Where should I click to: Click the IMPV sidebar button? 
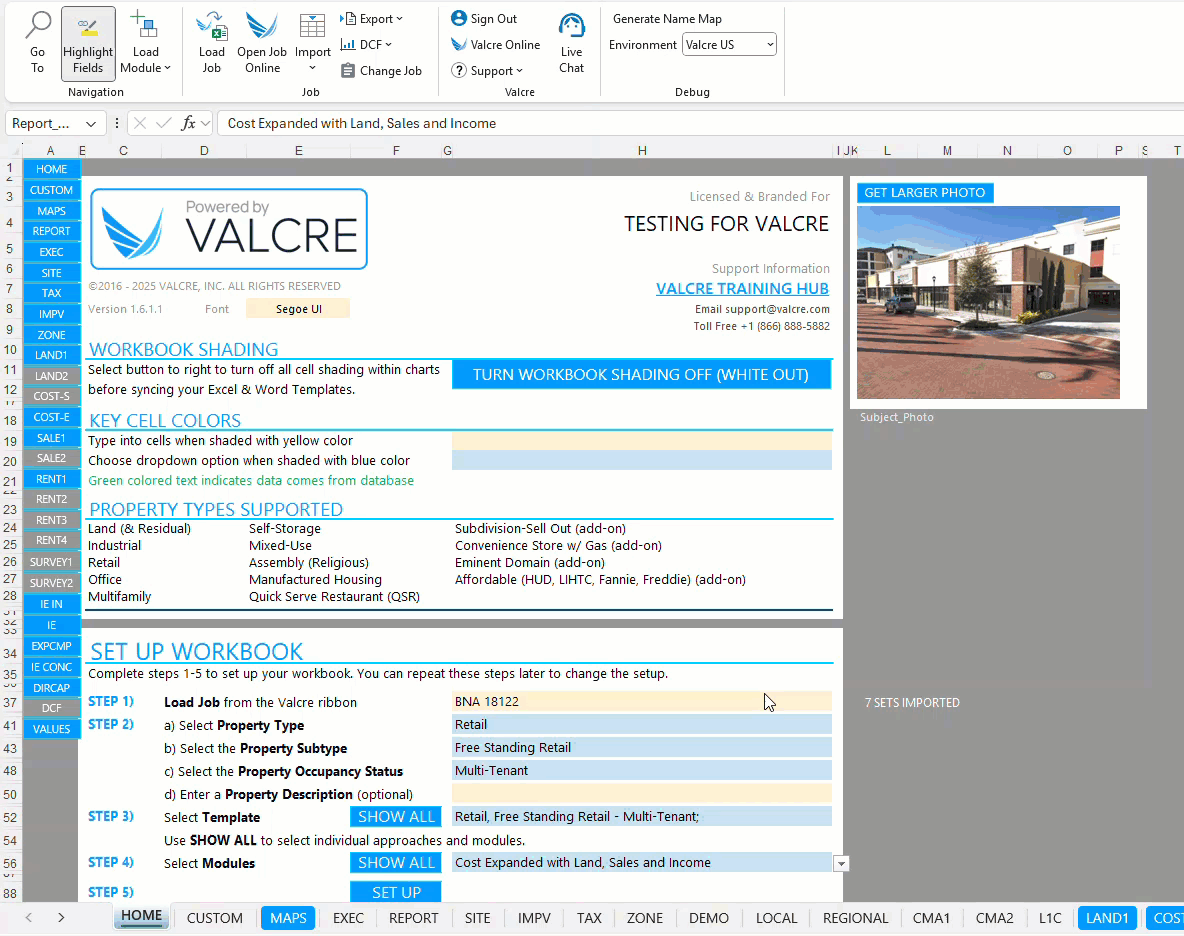51,314
